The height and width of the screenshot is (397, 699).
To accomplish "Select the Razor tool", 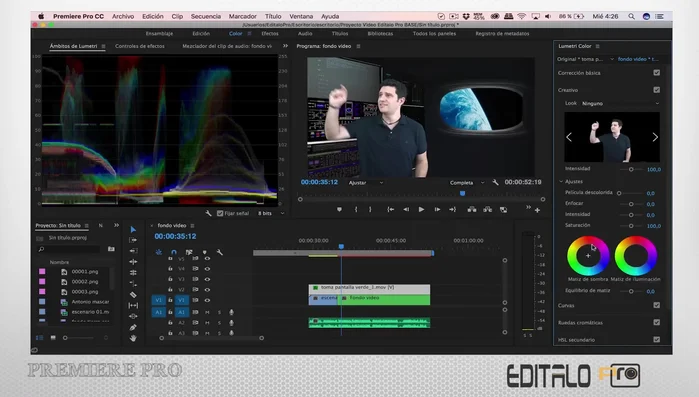I will click(x=133, y=295).
